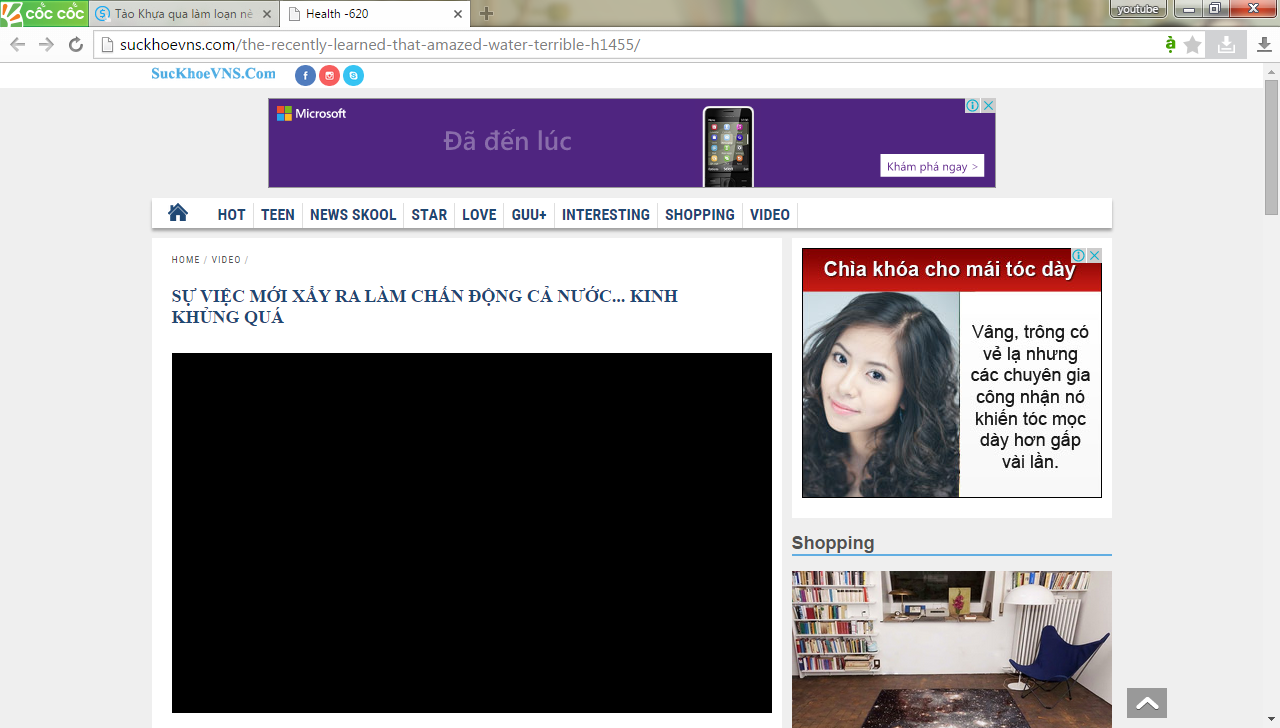Open the LOVE menu section
1280x728 pixels.
(479, 214)
